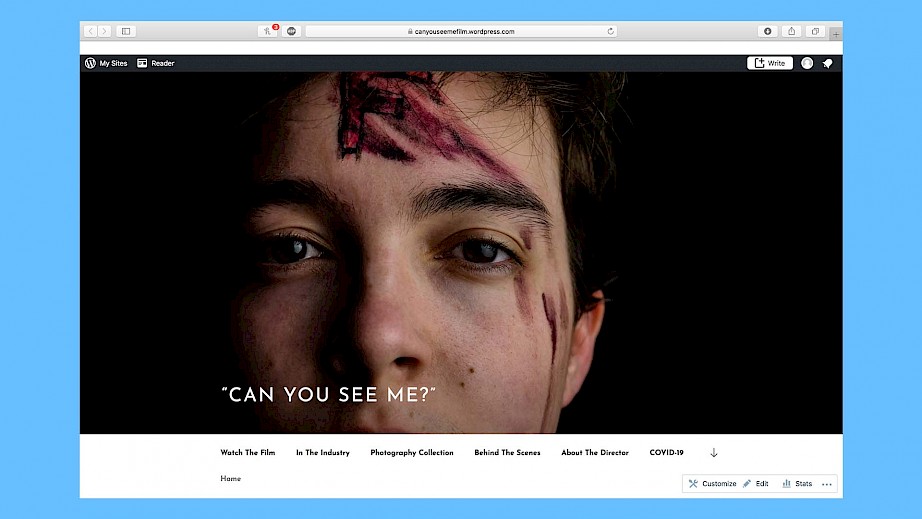The height and width of the screenshot is (519, 922).
Task: Open My Sites in WordPress bar
Action: 106,63
